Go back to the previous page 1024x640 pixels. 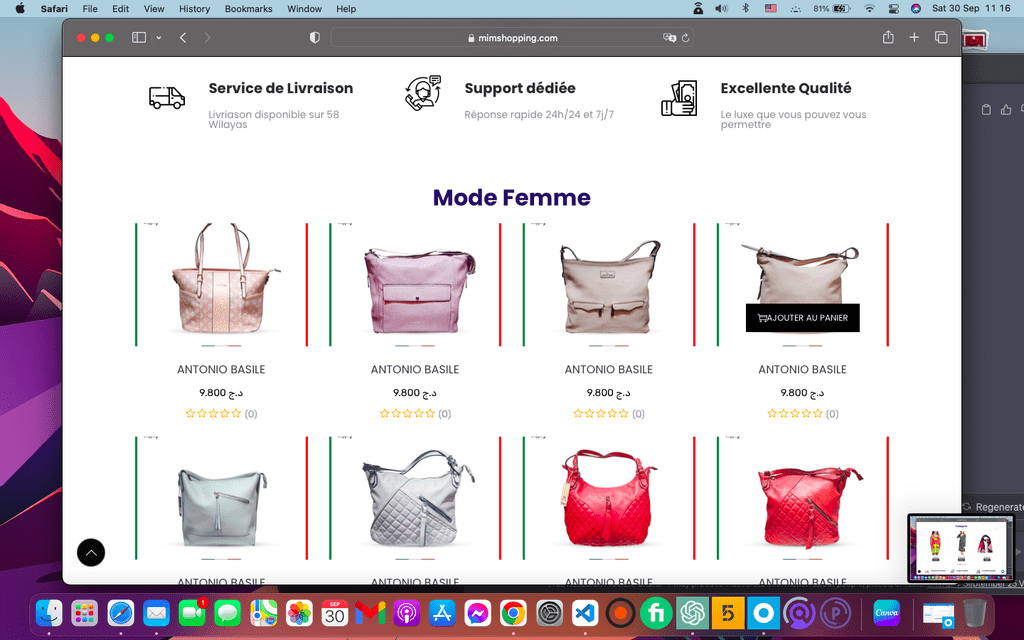[x=183, y=38]
